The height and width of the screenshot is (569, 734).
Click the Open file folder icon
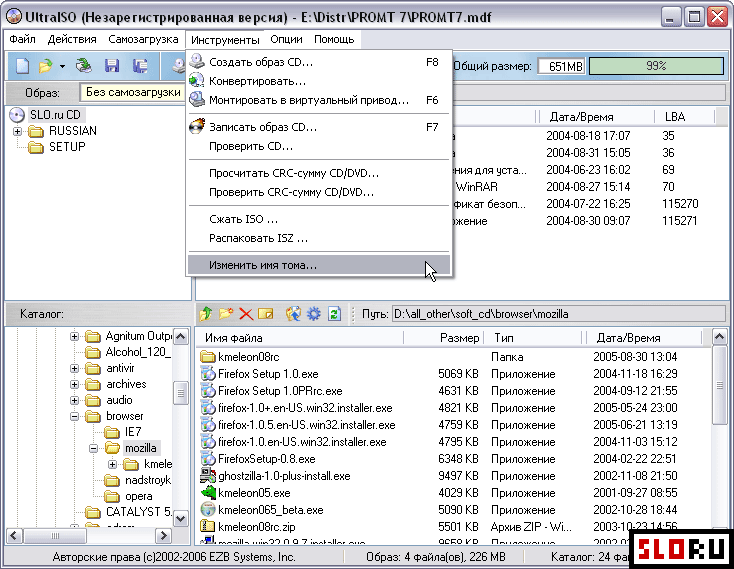click(x=45, y=66)
